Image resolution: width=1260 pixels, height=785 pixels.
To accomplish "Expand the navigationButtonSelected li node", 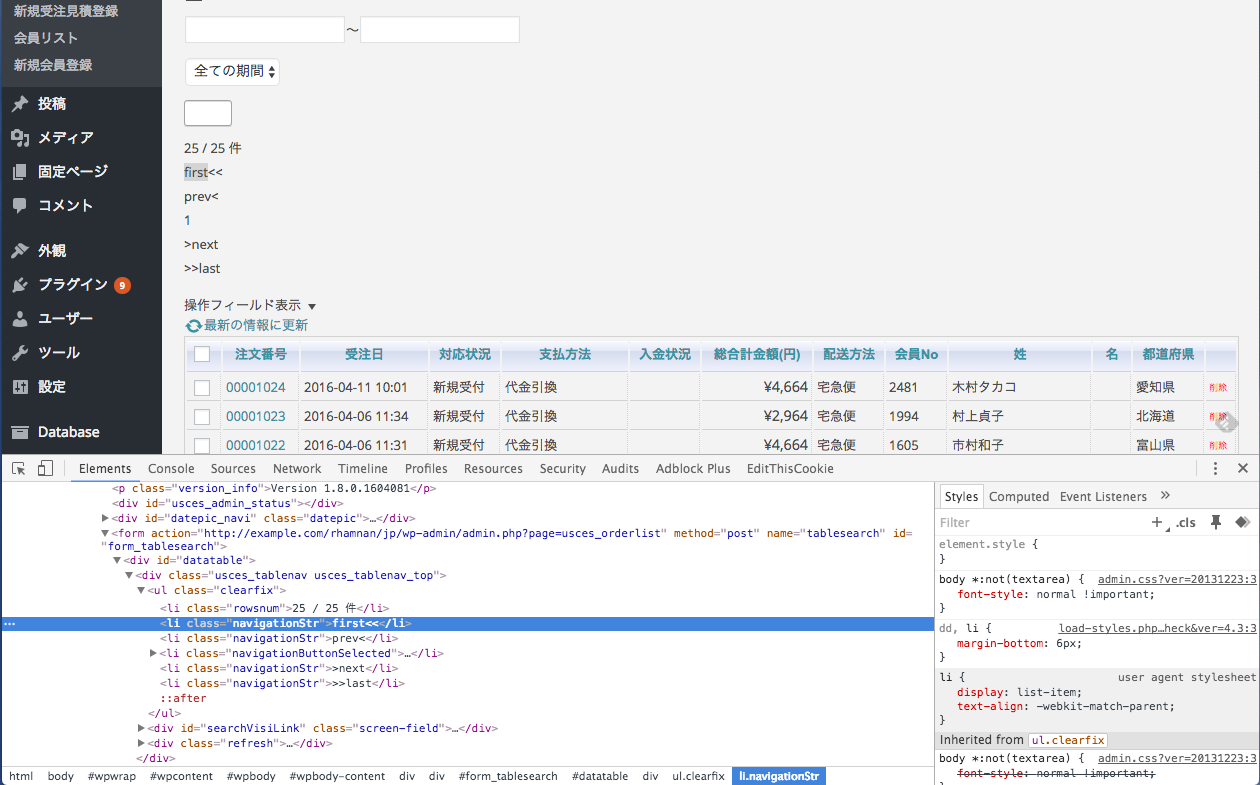I will click(x=153, y=653).
